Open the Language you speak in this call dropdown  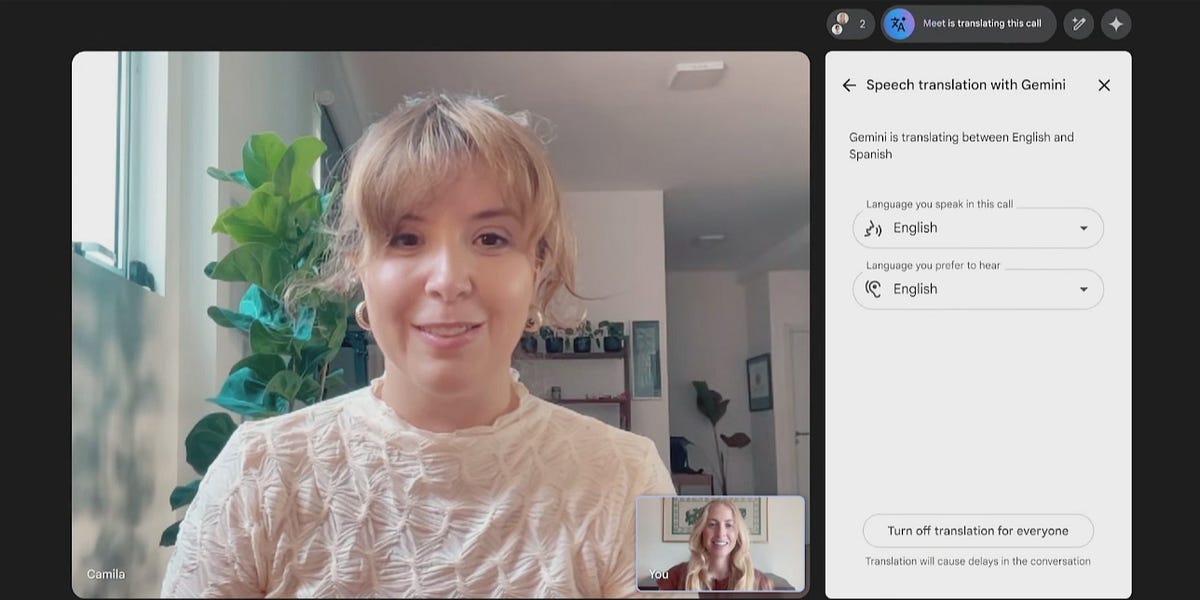978,228
